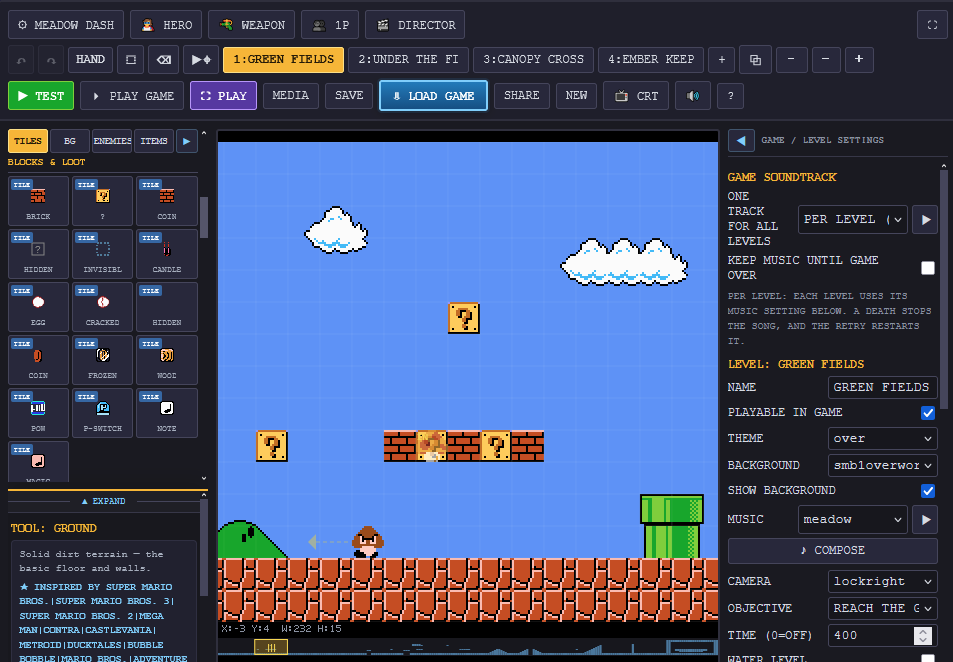The width and height of the screenshot is (953, 662).
Task: Click the redo arrow icon
Action: pos(51,60)
